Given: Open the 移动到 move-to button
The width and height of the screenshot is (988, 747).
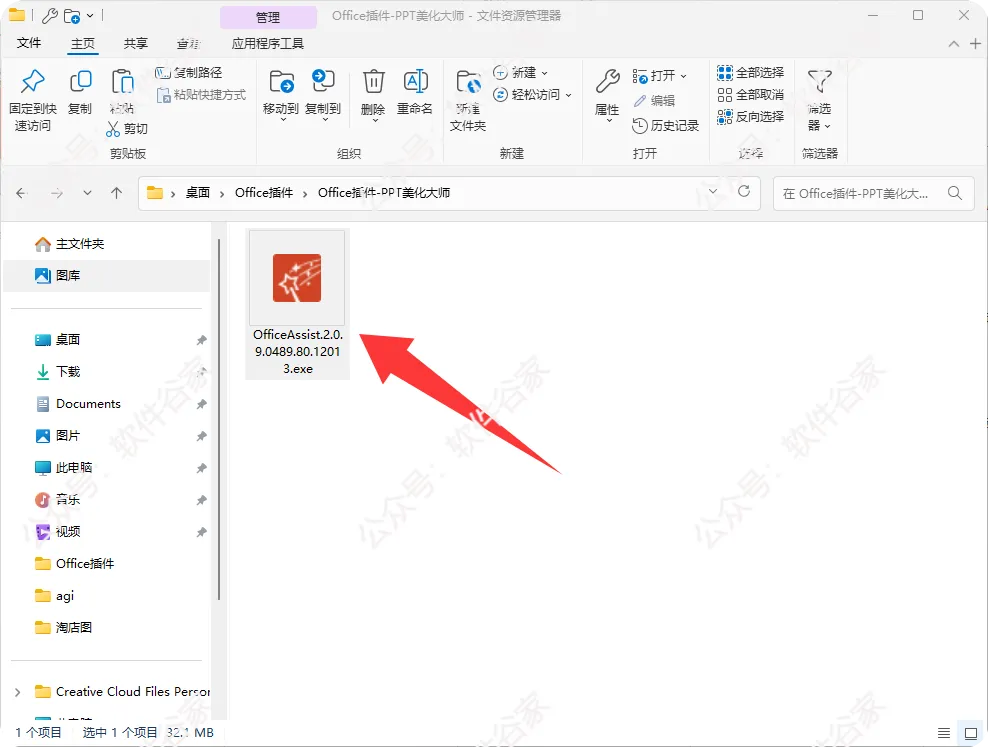Looking at the screenshot, I should coord(281,94).
